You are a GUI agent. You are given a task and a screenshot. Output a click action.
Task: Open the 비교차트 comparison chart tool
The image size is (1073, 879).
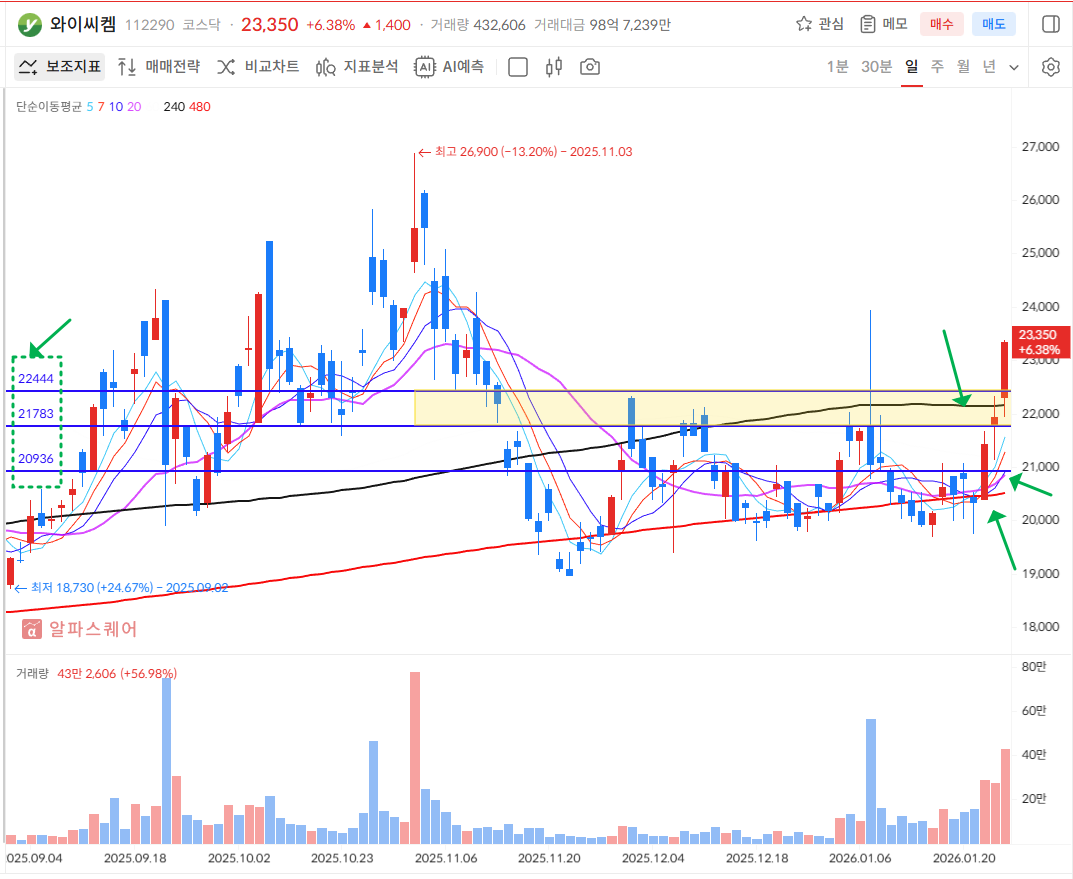(x=258, y=67)
